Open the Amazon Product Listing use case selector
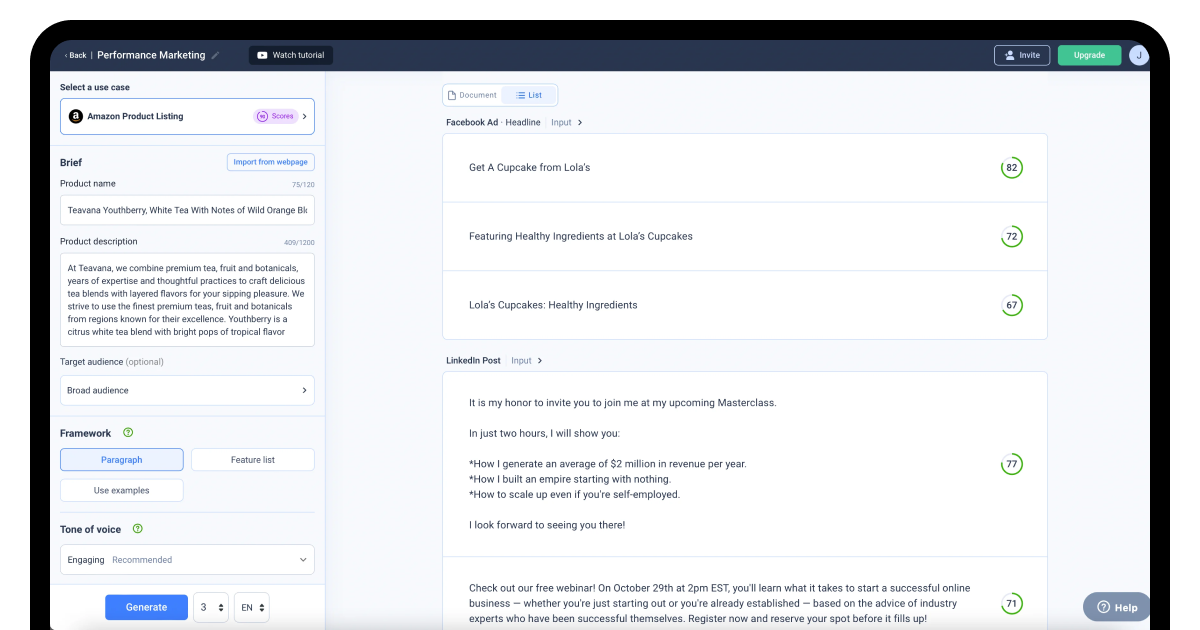1200x630 pixels. [x=187, y=116]
